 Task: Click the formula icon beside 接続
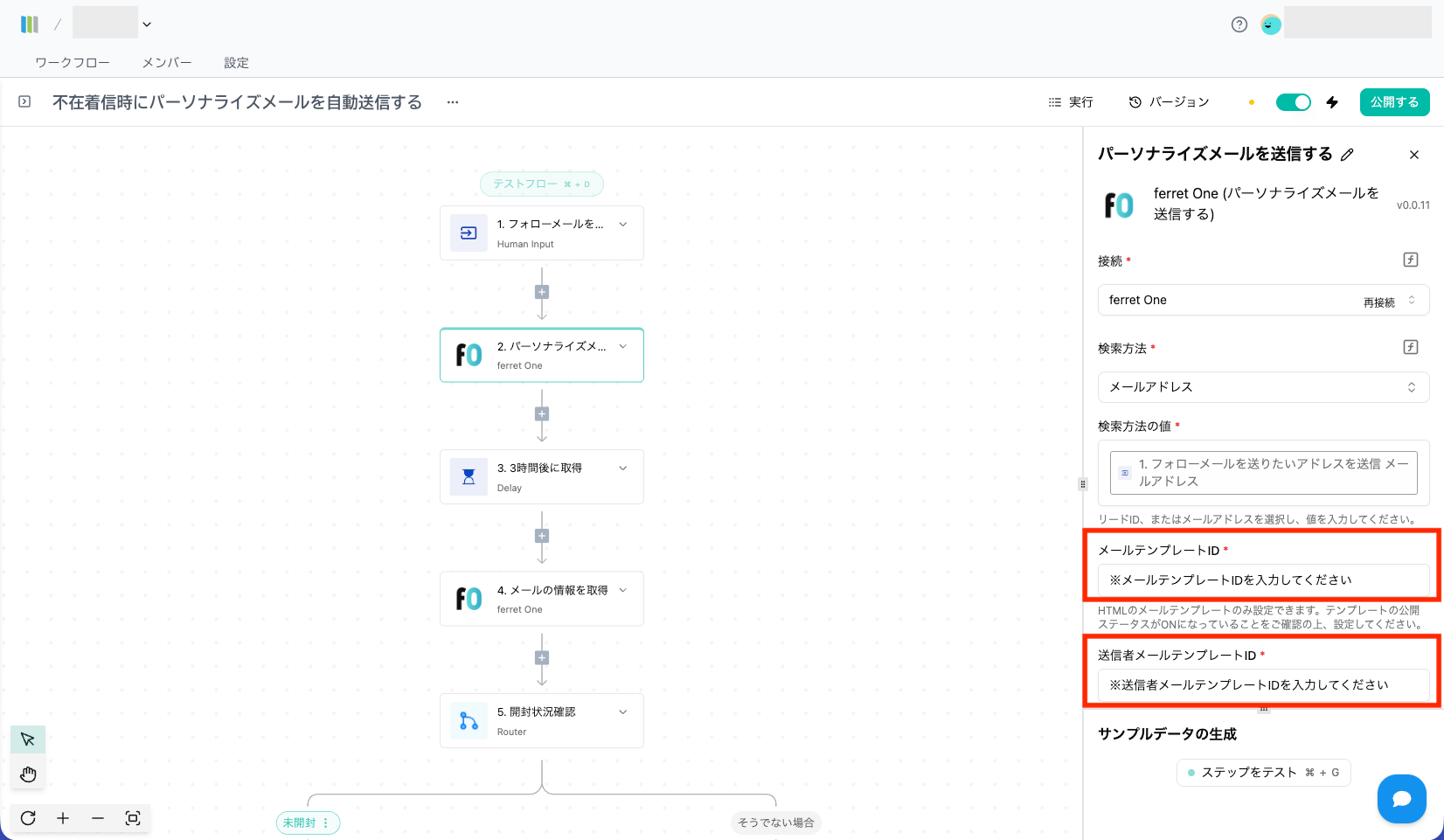tap(1411, 260)
